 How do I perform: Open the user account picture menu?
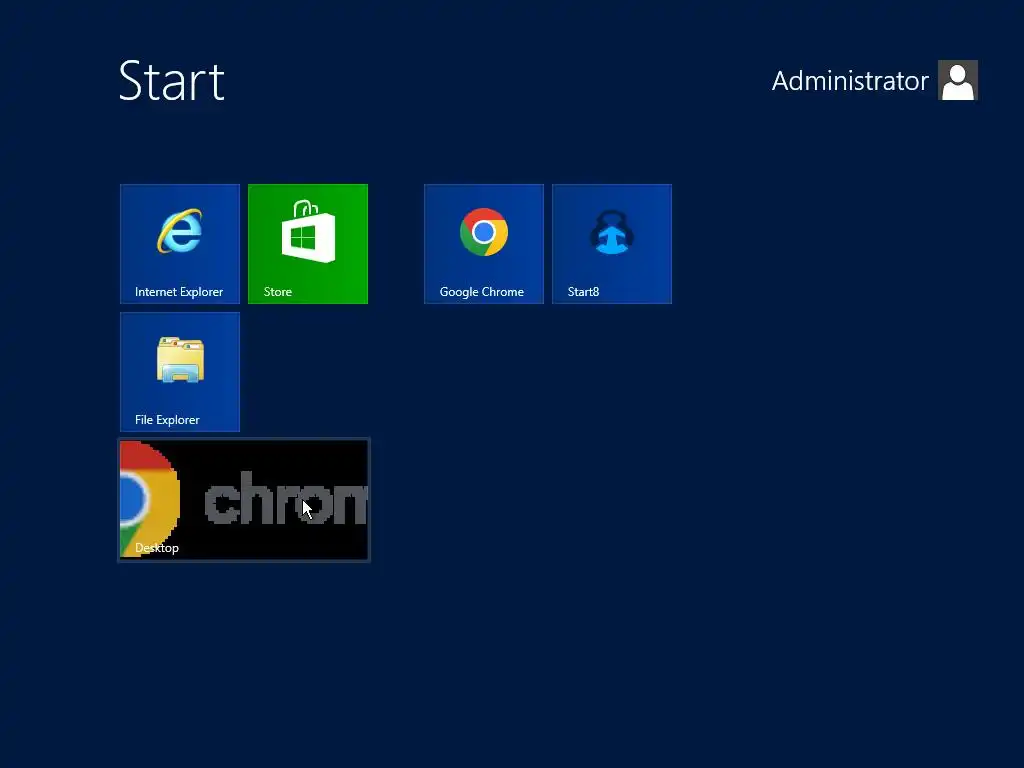(x=957, y=80)
